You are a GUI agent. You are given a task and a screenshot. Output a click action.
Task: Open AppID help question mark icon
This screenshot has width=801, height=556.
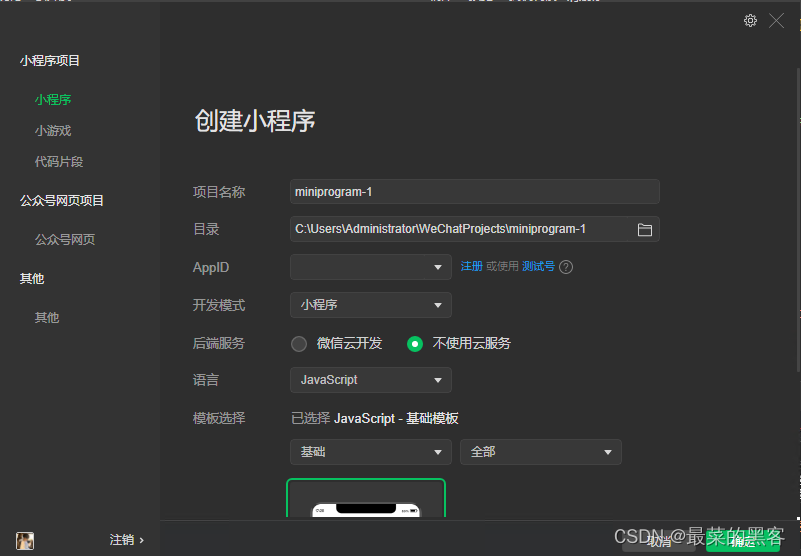566,267
